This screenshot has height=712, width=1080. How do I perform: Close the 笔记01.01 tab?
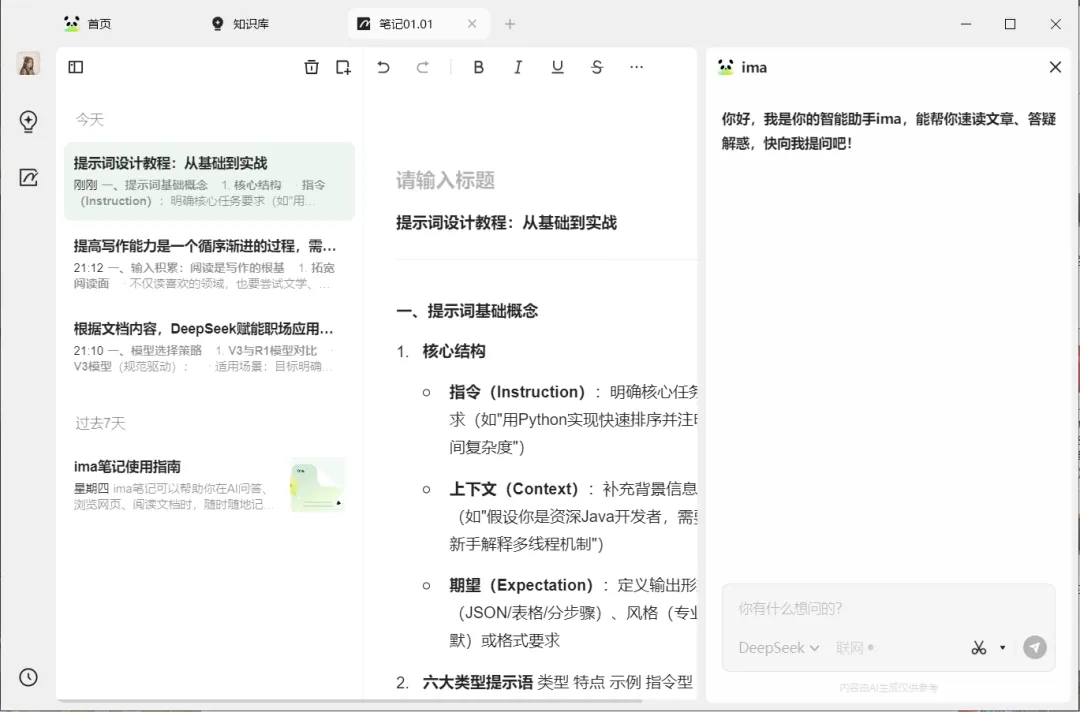click(x=472, y=24)
